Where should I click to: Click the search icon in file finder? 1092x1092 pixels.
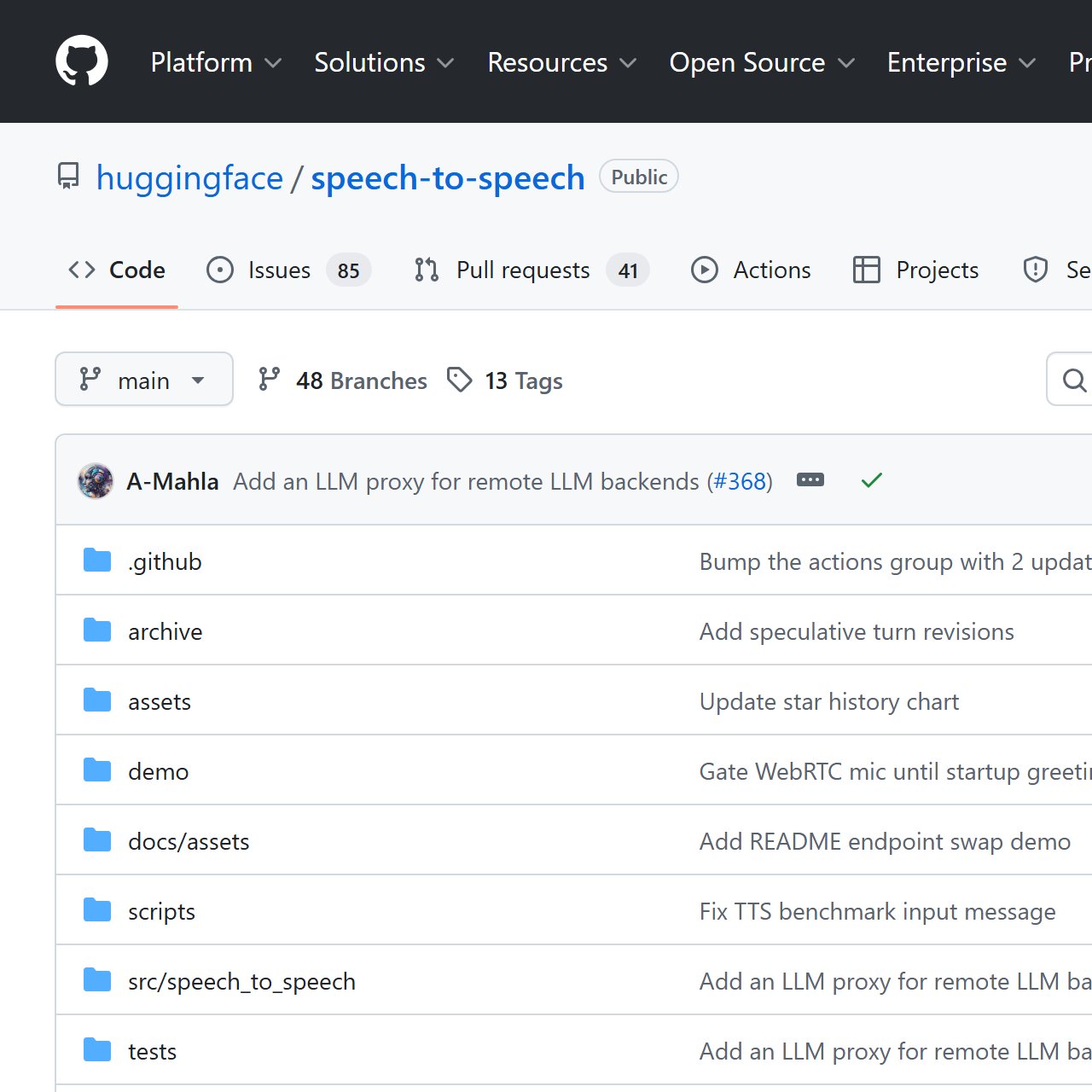point(1074,380)
